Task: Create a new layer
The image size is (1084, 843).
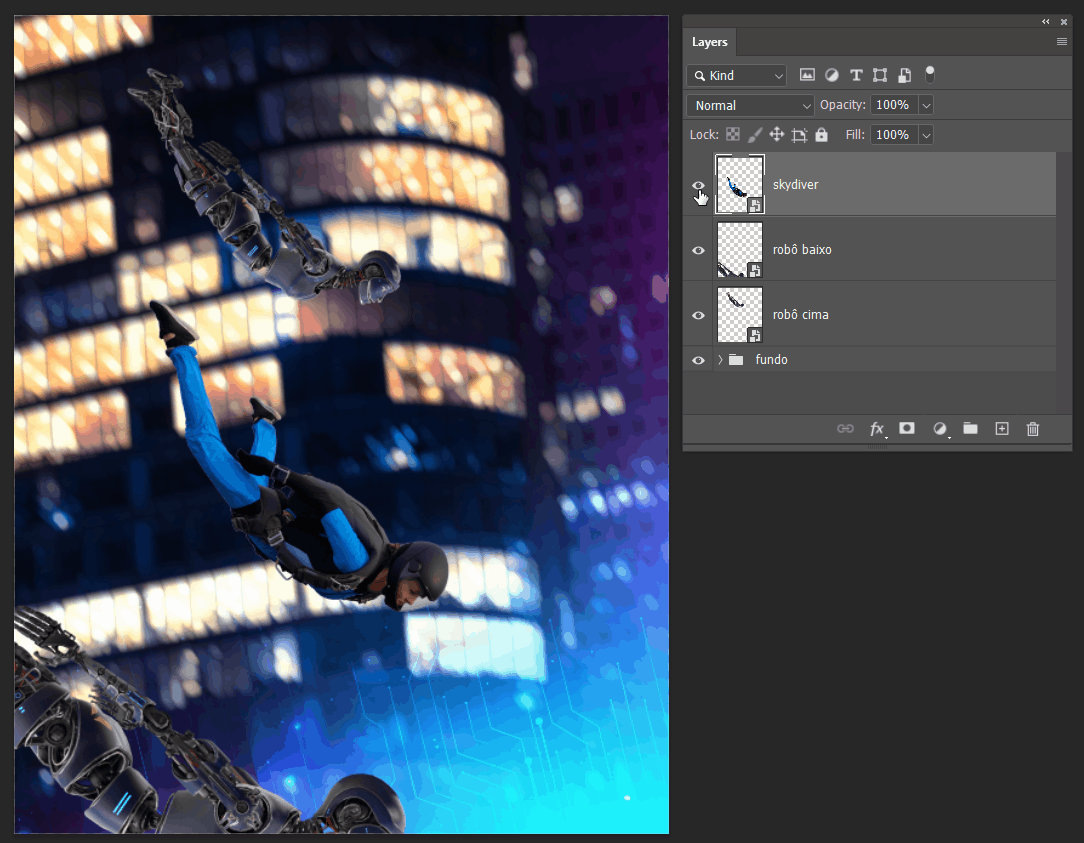Action: 1002,429
